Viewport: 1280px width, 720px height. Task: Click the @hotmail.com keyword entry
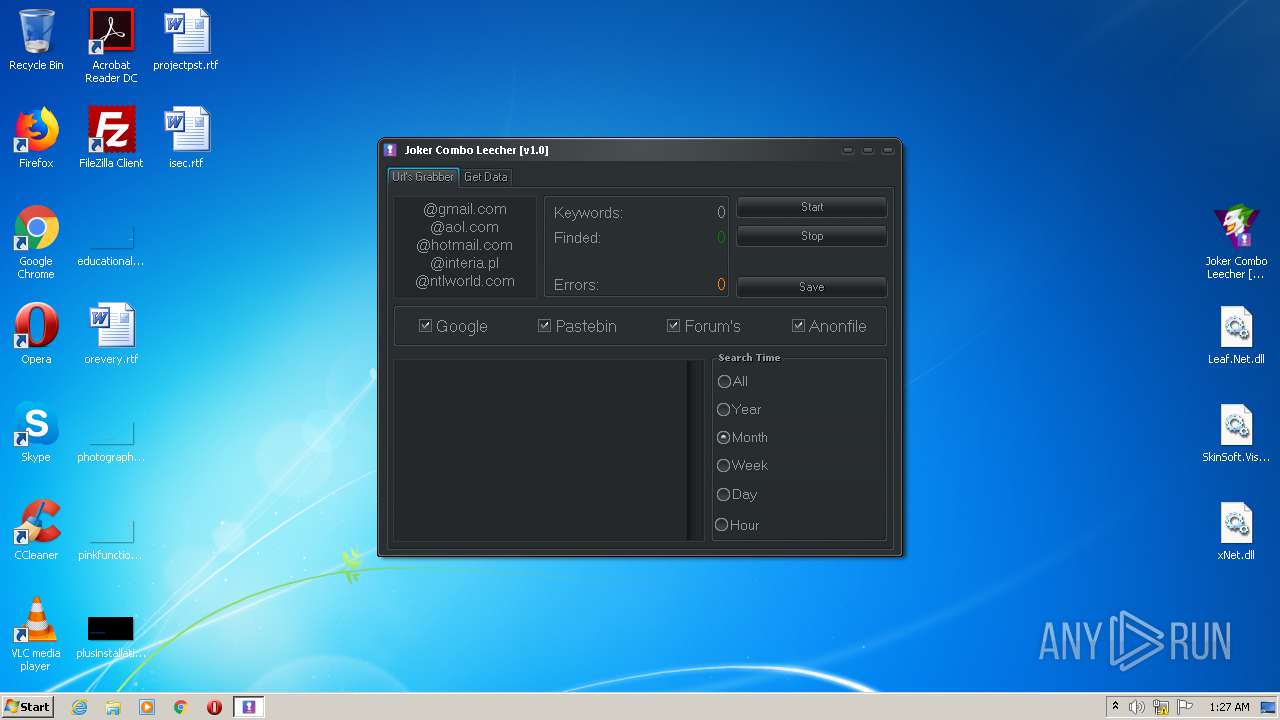[465, 245]
